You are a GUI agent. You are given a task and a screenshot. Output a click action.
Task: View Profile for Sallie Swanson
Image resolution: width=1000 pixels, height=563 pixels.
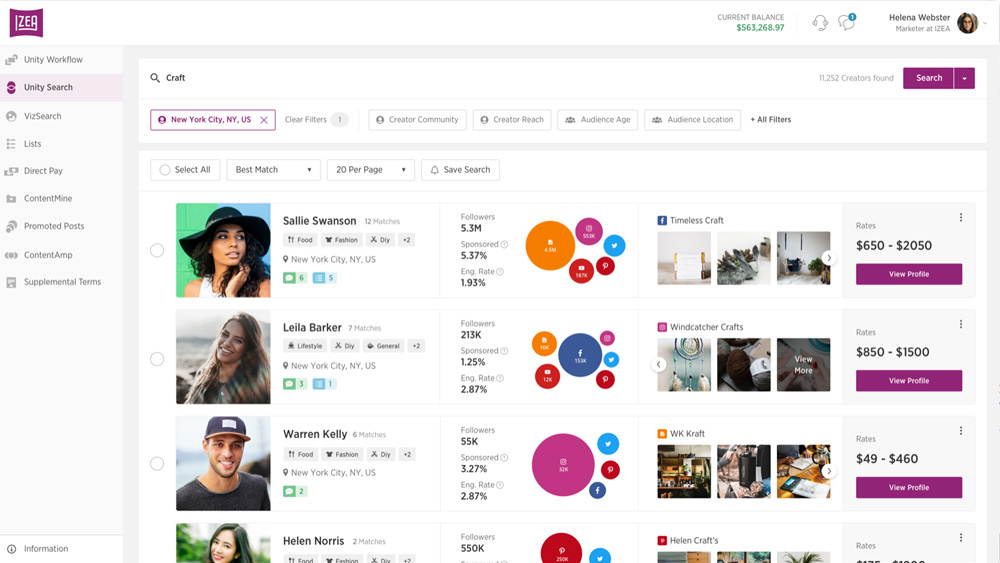pyautogui.click(x=909, y=274)
